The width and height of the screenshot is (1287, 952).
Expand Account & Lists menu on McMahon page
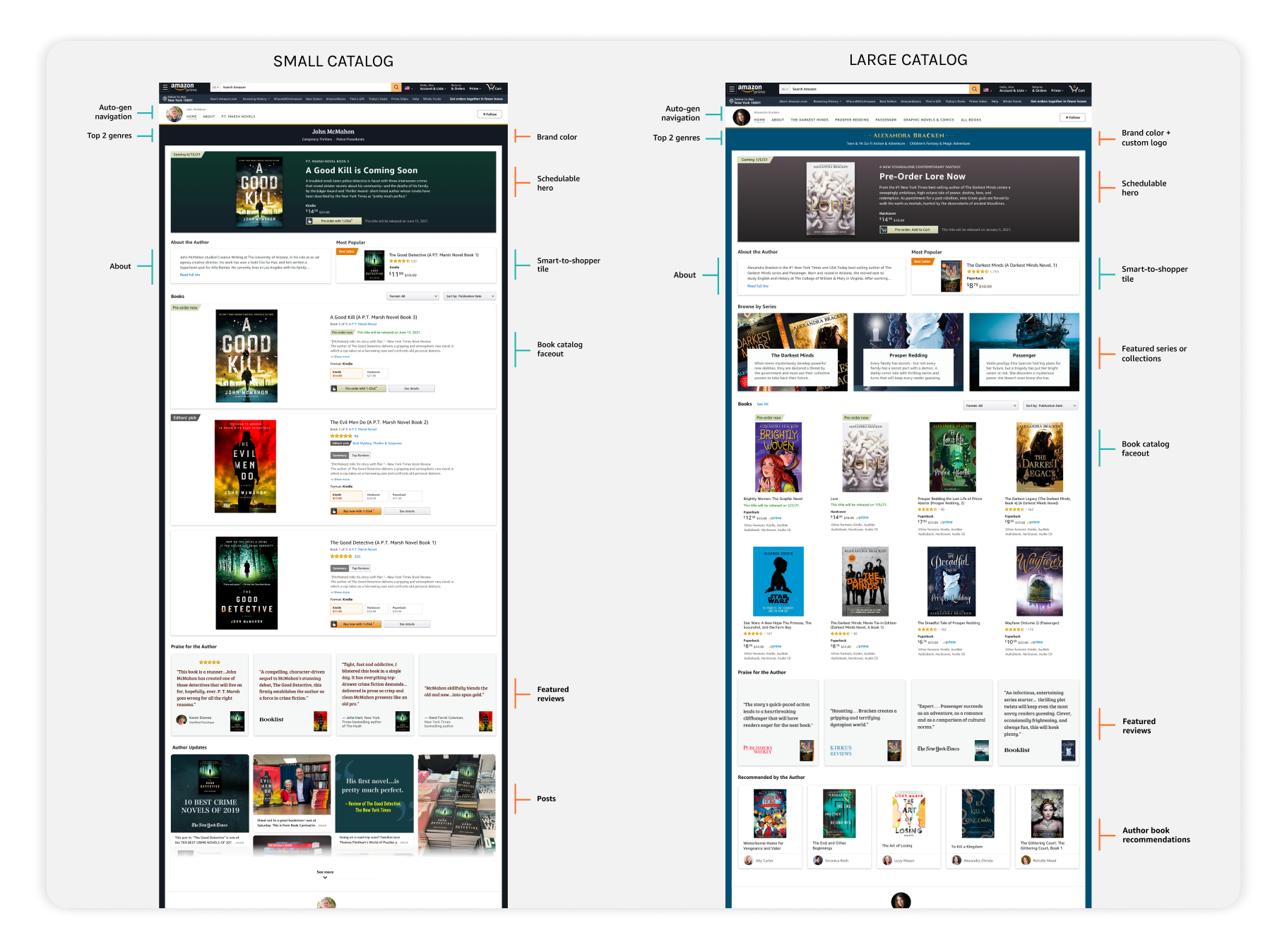[432, 88]
